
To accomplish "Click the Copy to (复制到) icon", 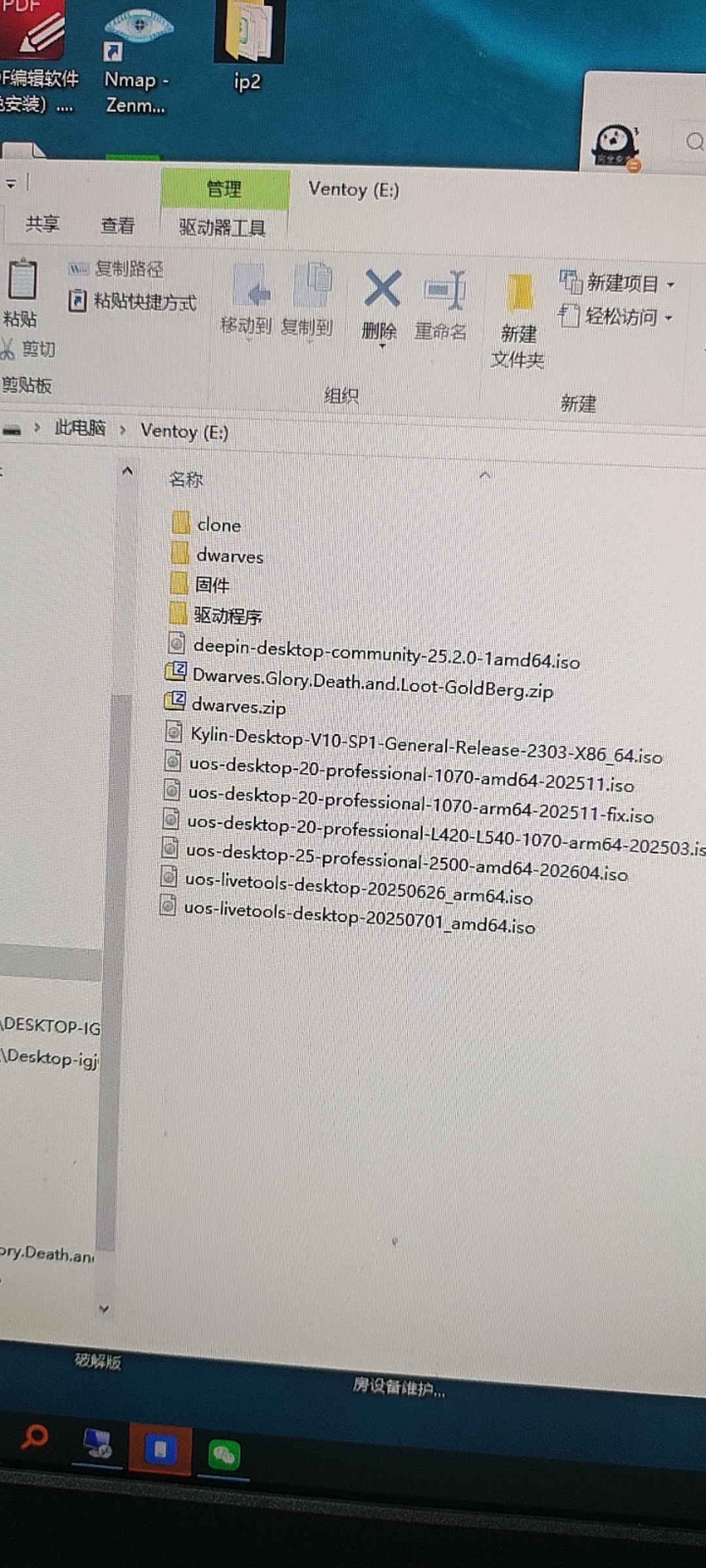I will [313, 285].
